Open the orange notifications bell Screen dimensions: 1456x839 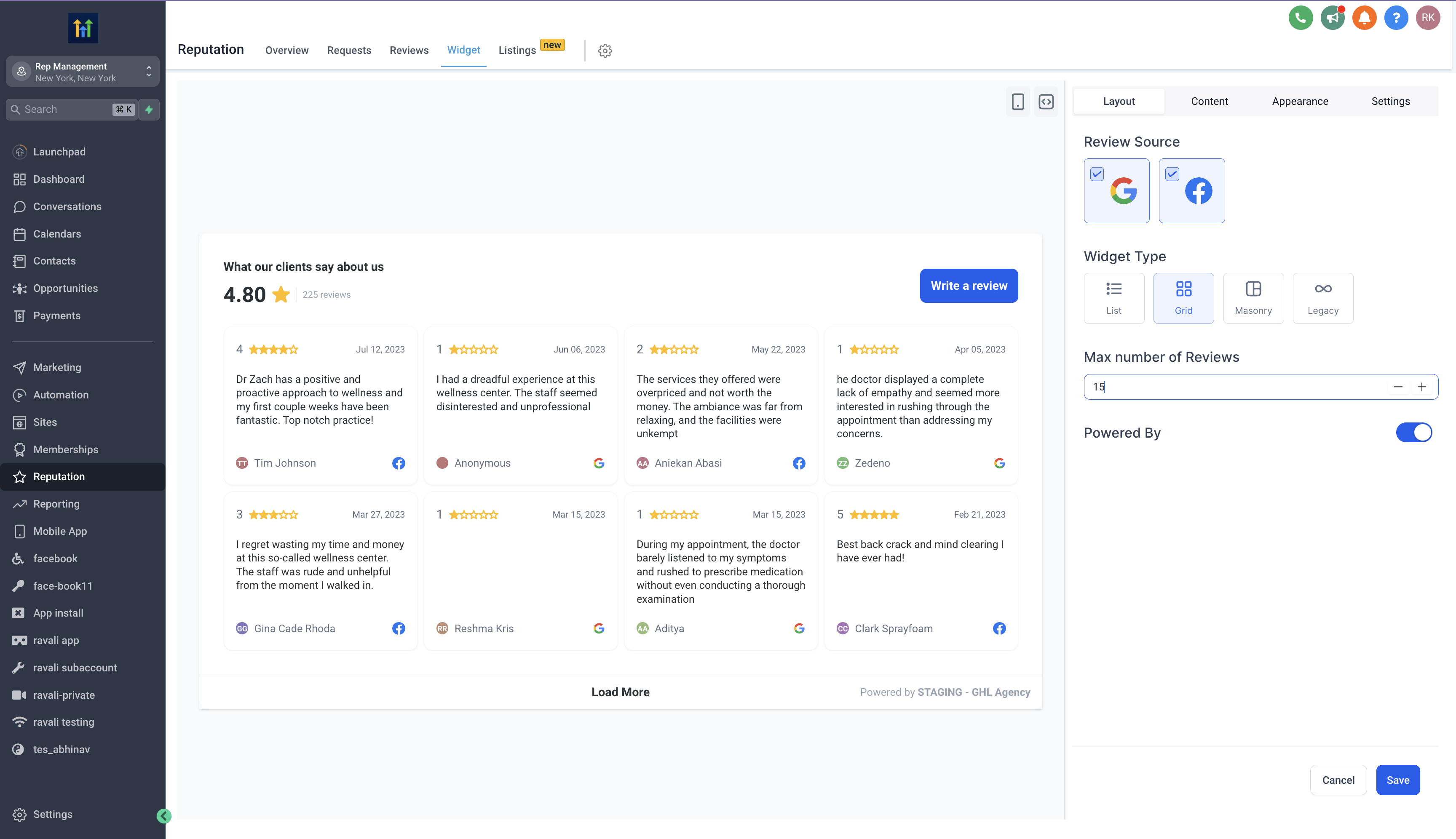click(x=1364, y=17)
